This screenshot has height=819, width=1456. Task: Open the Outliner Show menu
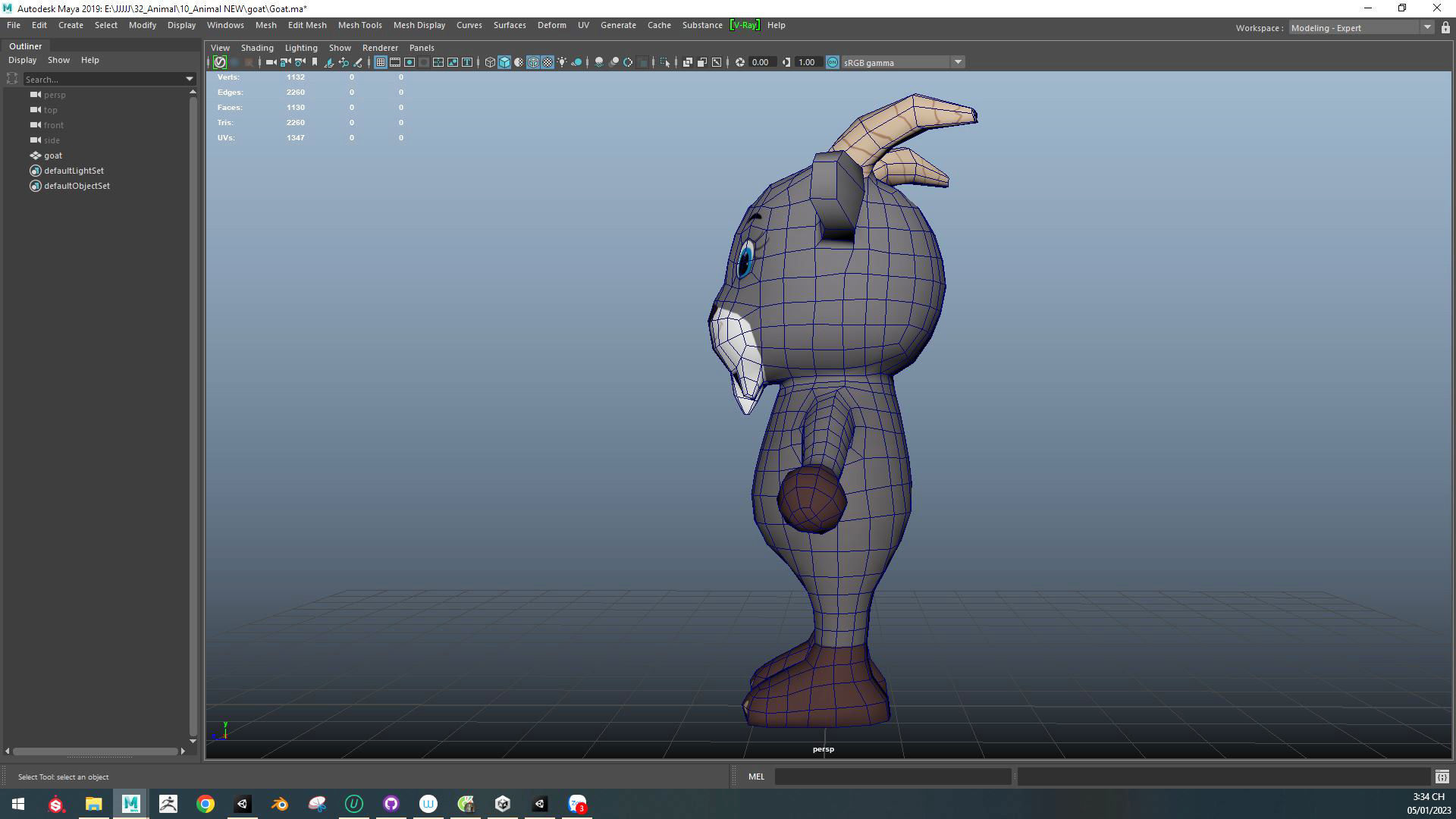tap(58, 60)
